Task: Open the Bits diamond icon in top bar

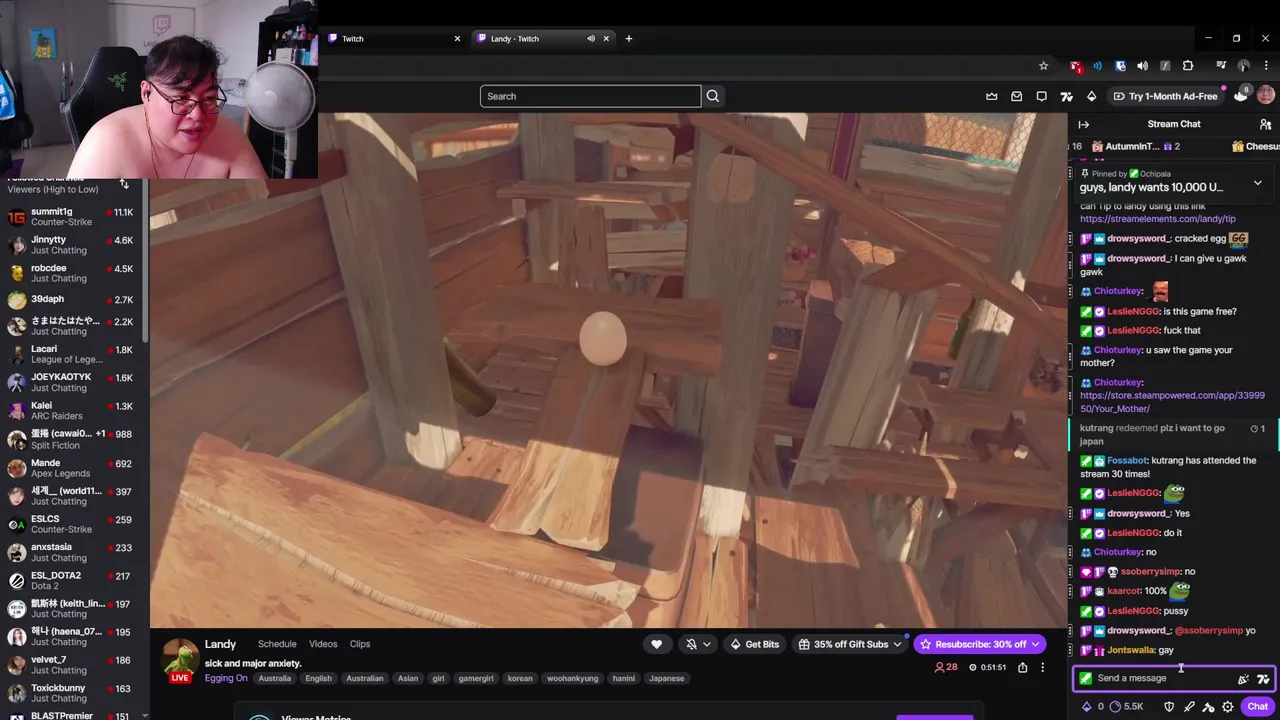Action: click(x=1091, y=96)
